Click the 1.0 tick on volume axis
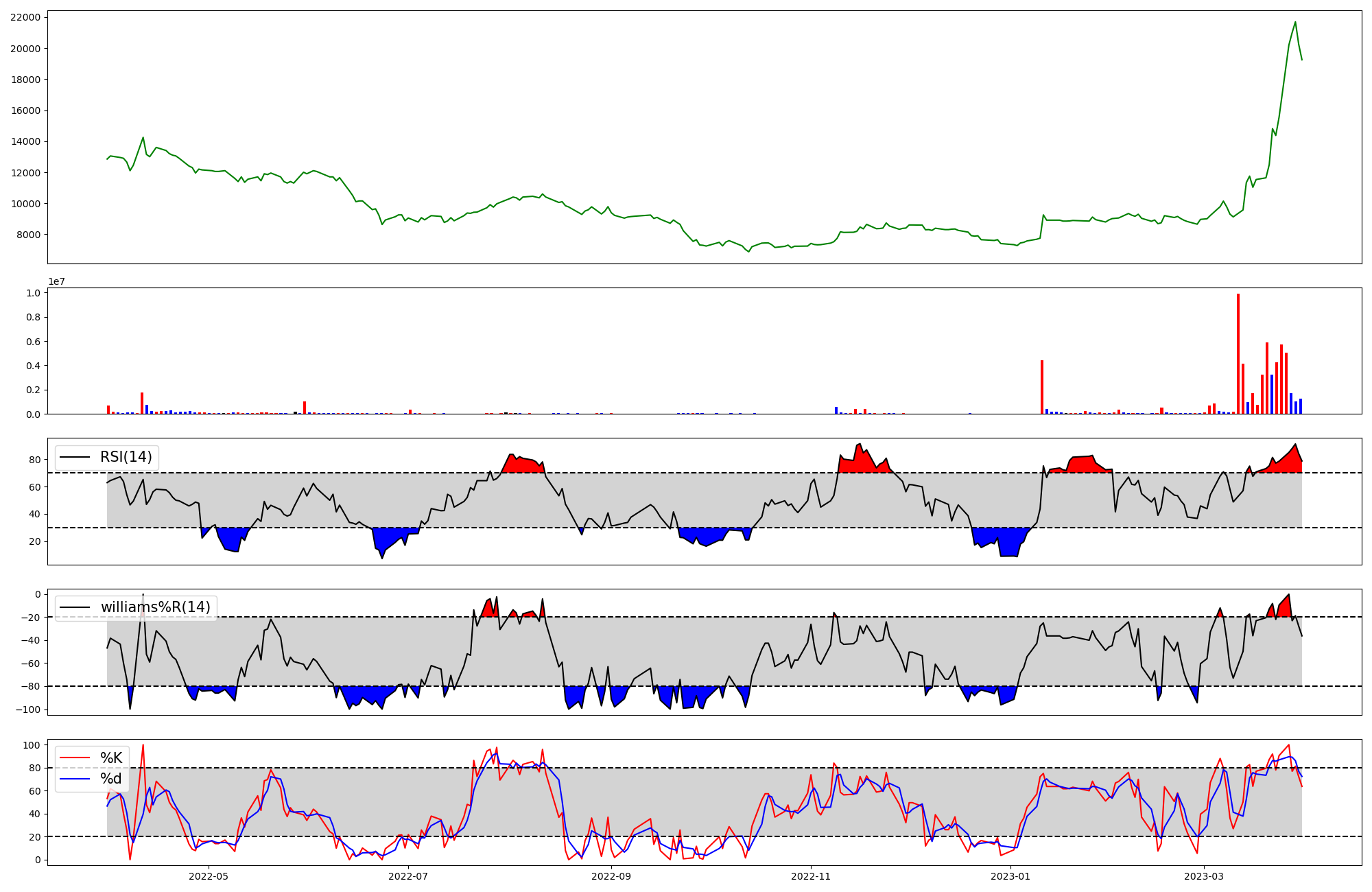Viewport: 1372px width, 892px height. (33, 293)
